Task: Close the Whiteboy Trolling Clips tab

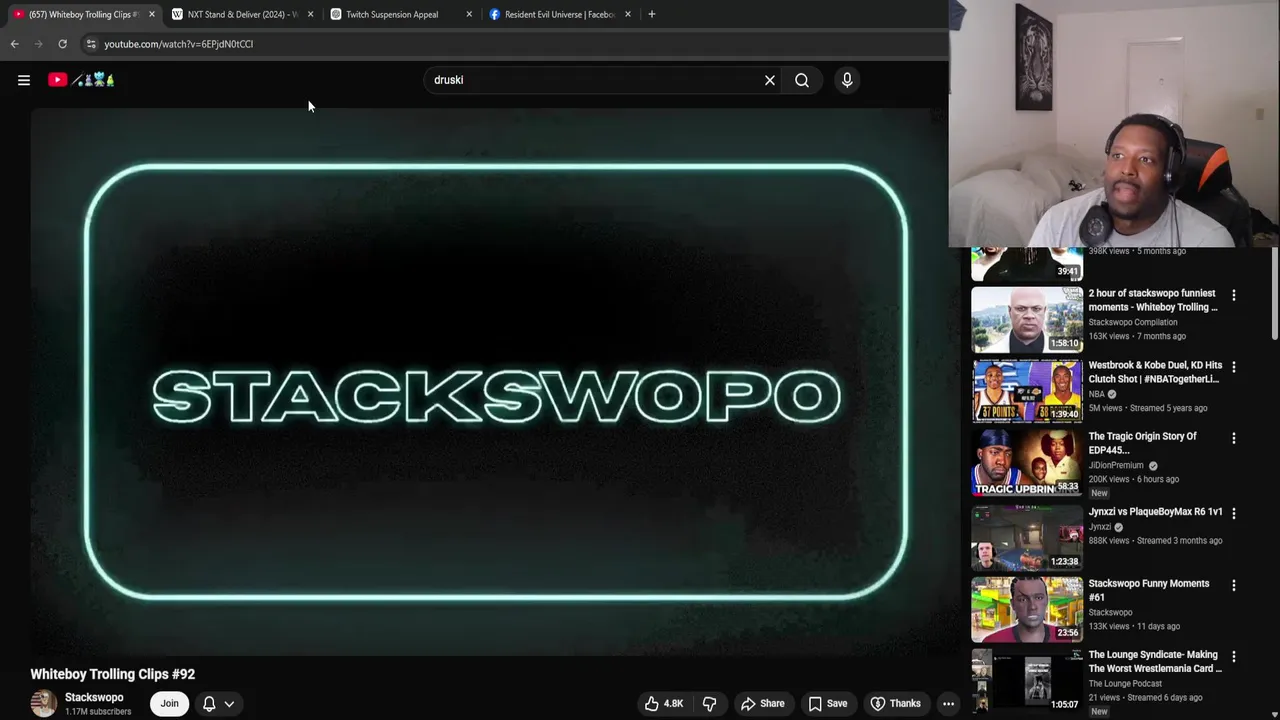Action: 152,14
